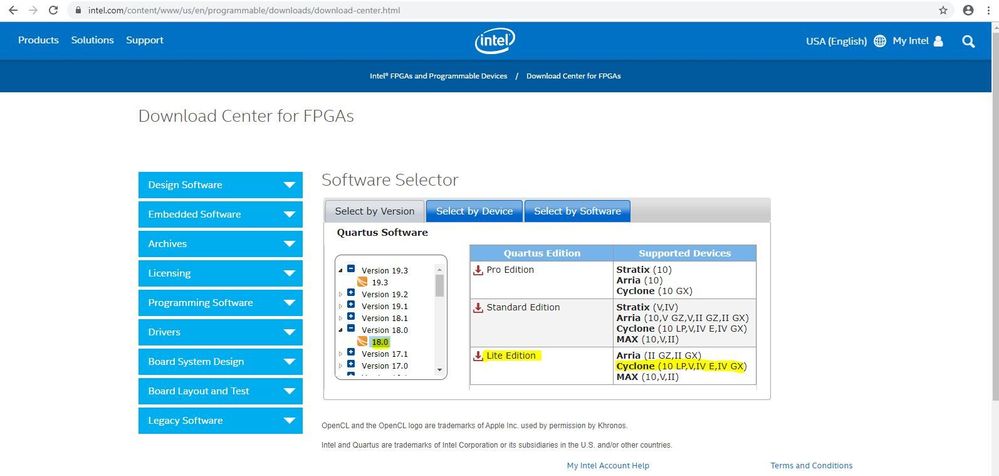Go back using the browser back arrow
This screenshot has width=999, height=476.
pos(13,10)
